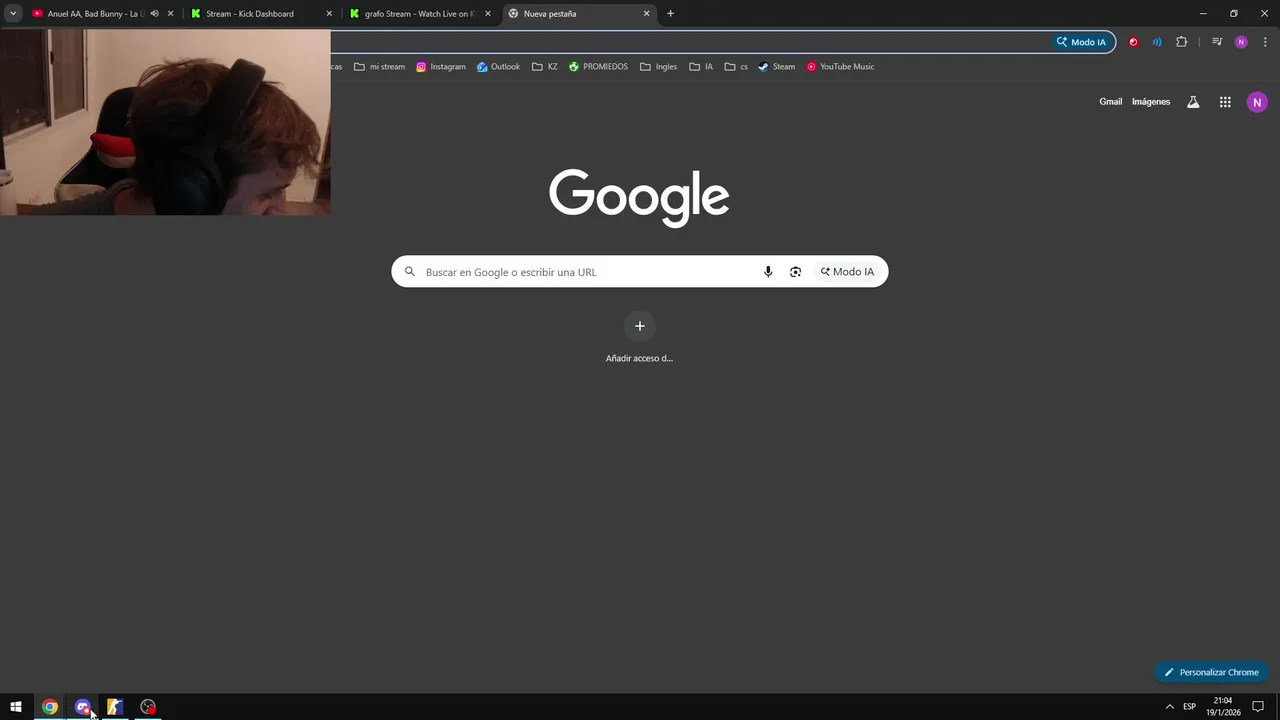Open the clock showing 21:04
This screenshot has height=720, width=1280.
click(x=1222, y=707)
